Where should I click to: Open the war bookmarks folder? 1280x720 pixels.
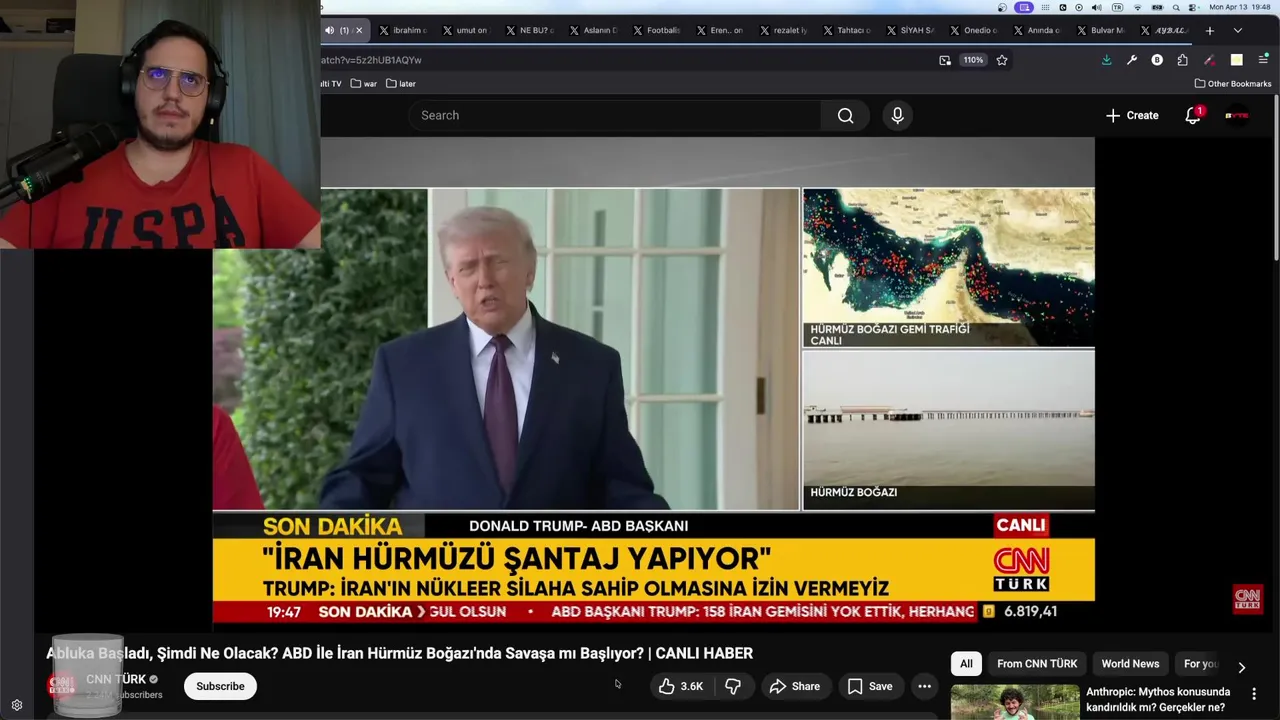[x=364, y=84]
